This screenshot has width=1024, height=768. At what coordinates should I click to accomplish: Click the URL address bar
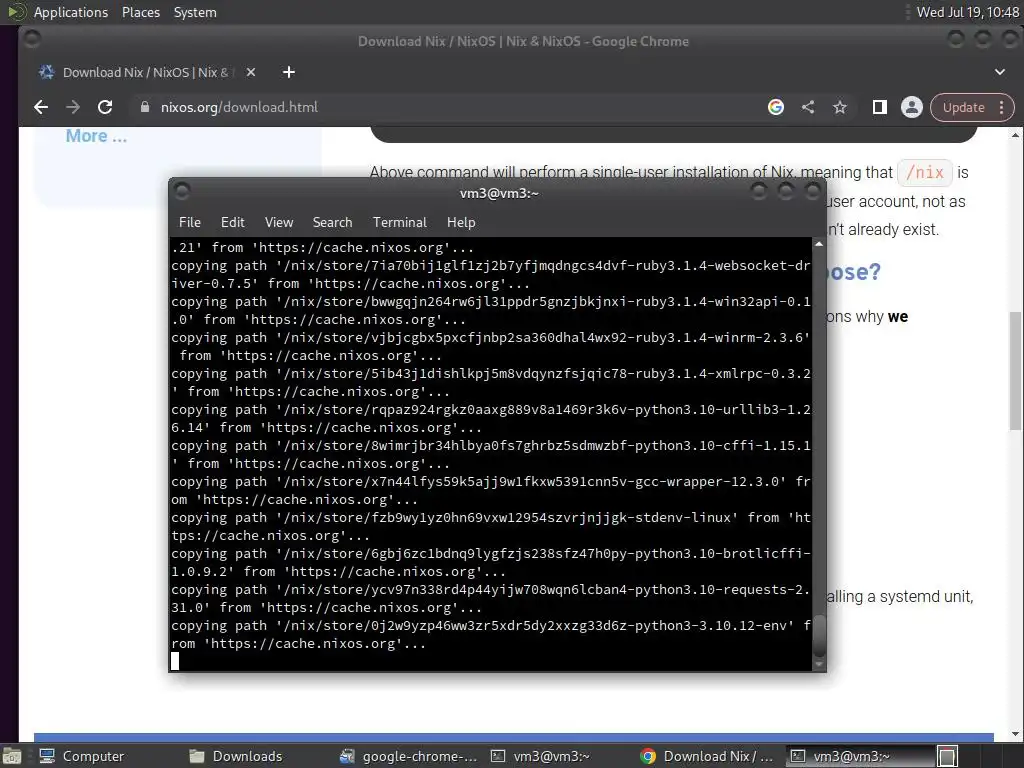pos(451,107)
